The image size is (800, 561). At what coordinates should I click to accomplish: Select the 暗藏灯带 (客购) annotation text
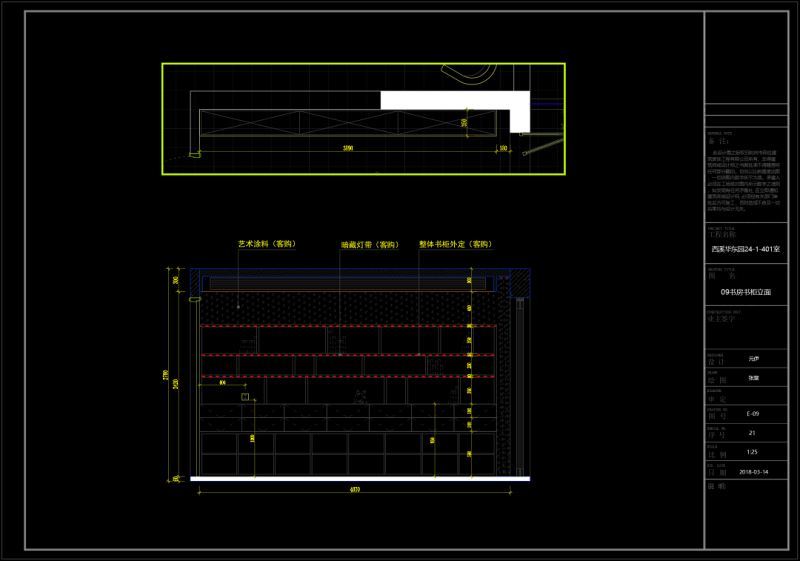pos(369,243)
